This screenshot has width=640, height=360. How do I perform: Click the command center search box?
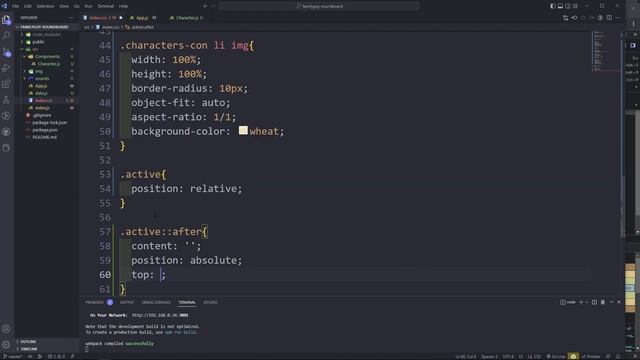click(319, 6)
